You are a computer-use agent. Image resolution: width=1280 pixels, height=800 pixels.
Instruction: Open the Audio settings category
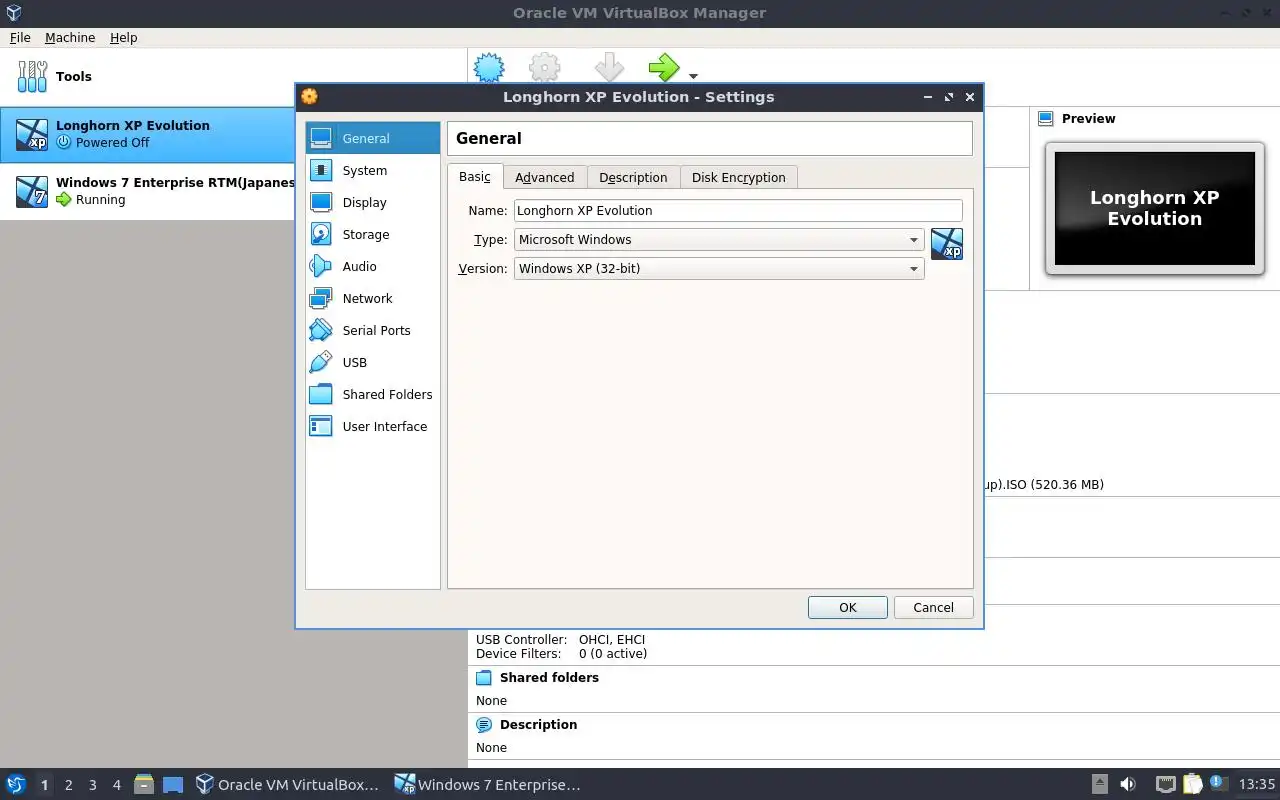click(x=373, y=266)
